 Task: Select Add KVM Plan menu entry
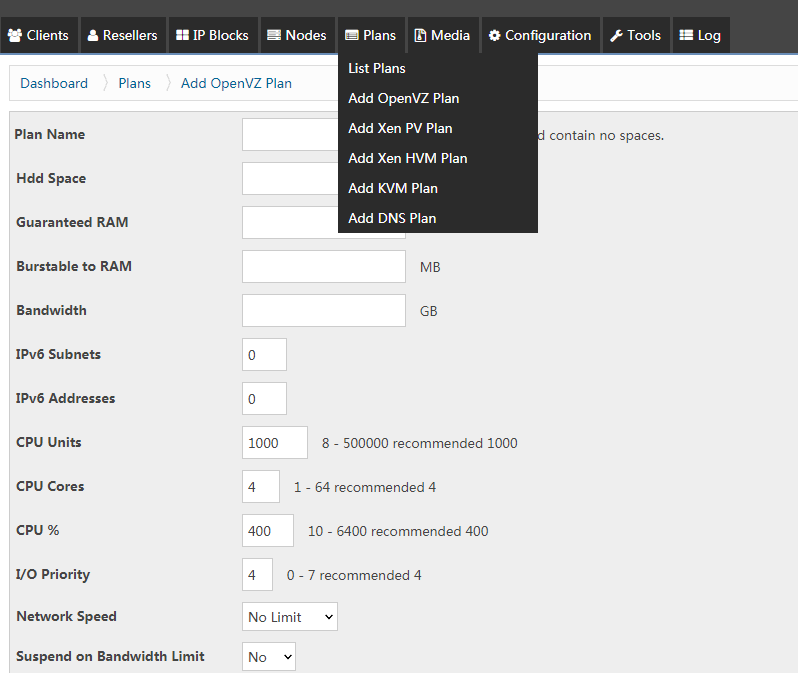393,188
